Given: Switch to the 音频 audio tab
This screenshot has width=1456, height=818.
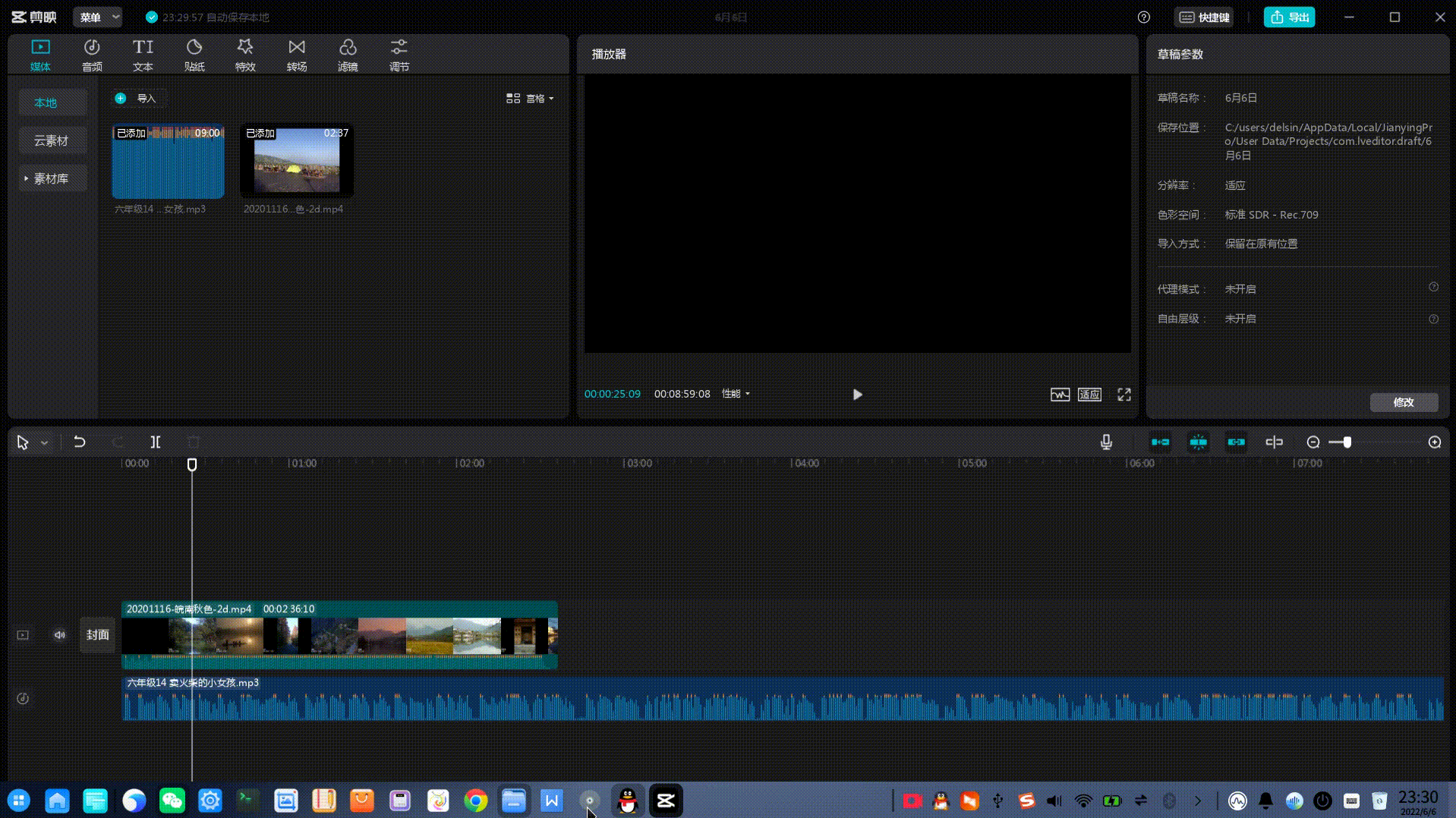Looking at the screenshot, I should click(92, 55).
